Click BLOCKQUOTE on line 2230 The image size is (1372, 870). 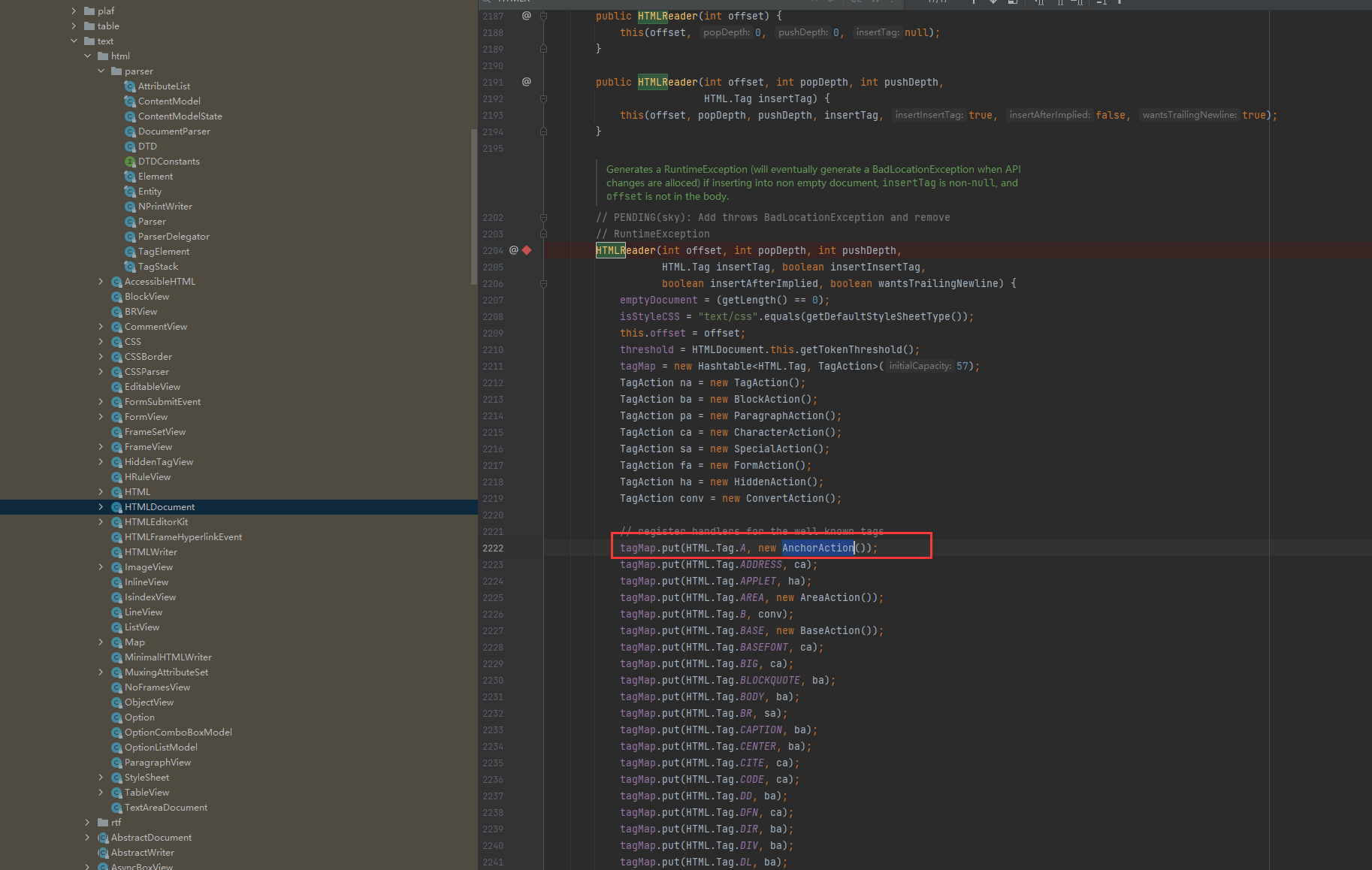pyautogui.click(x=770, y=680)
